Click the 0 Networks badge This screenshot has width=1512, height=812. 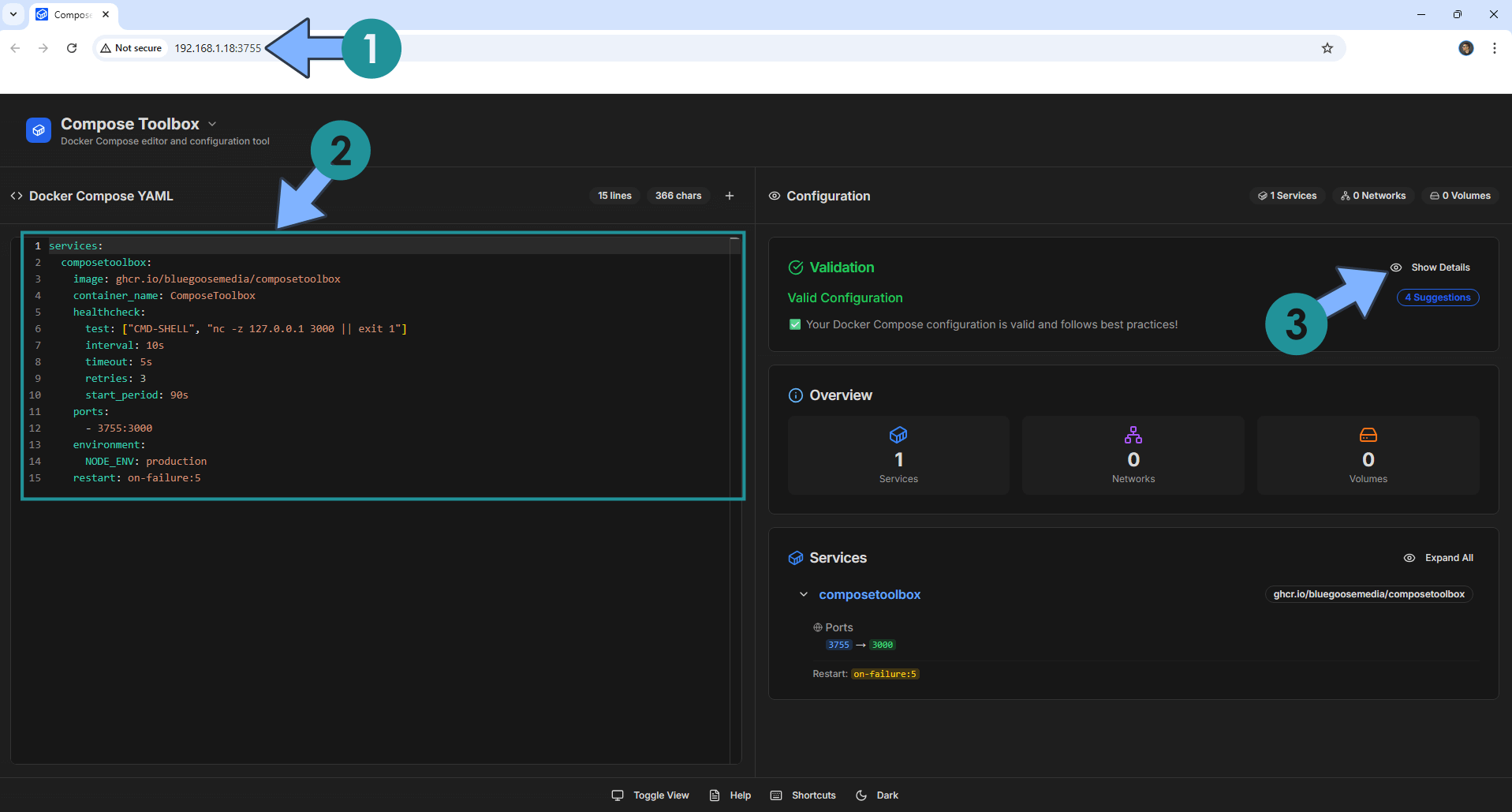(x=1373, y=196)
